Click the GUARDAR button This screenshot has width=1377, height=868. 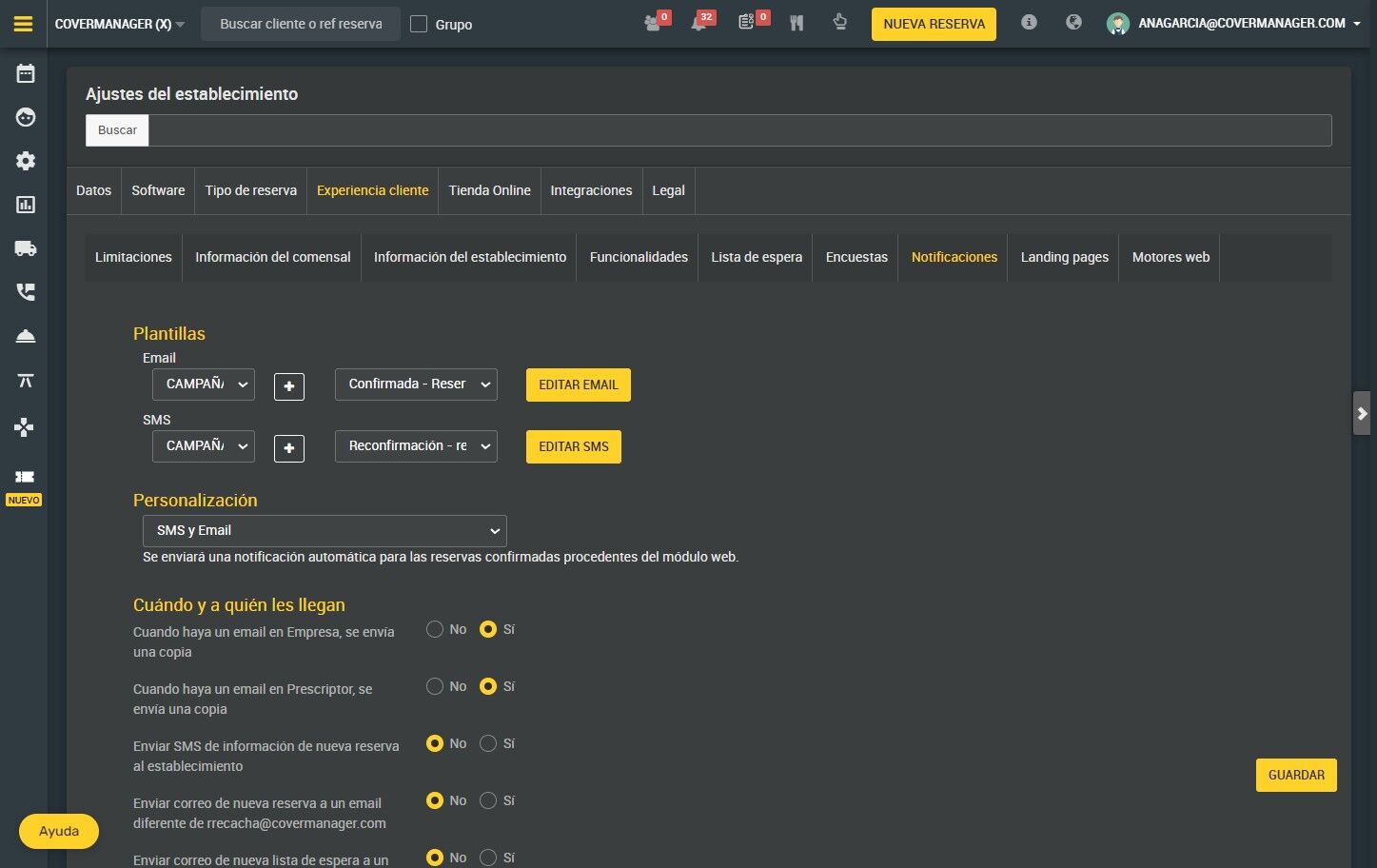click(x=1296, y=775)
